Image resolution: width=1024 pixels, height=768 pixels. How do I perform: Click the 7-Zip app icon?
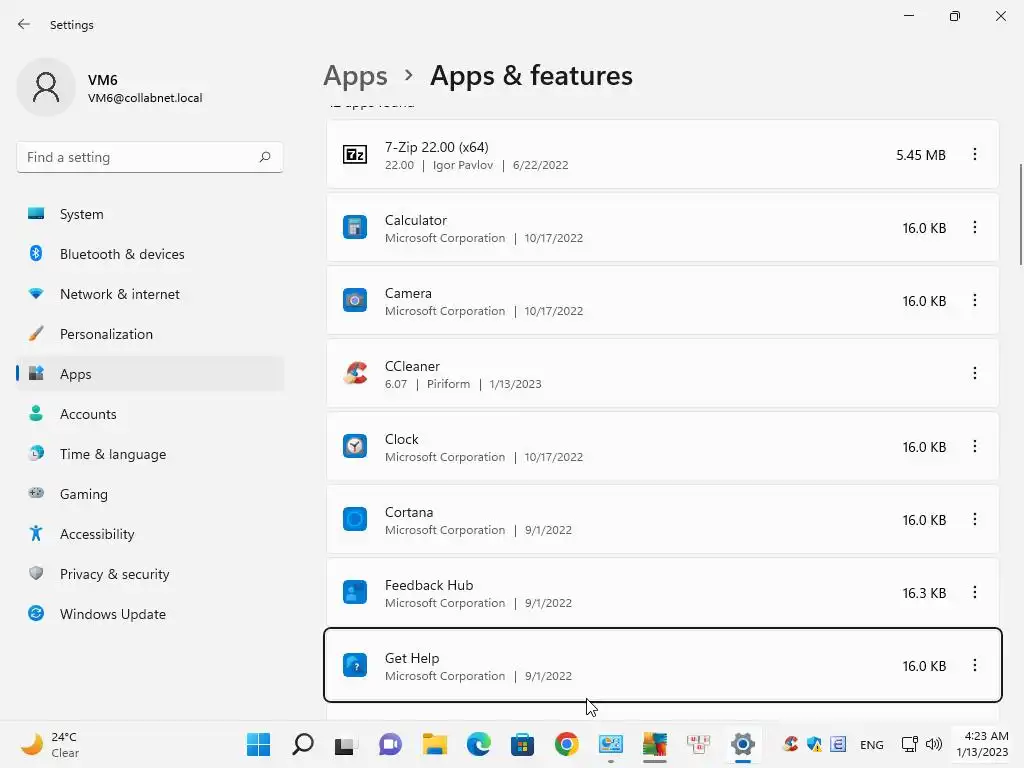(x=355, y=155)
